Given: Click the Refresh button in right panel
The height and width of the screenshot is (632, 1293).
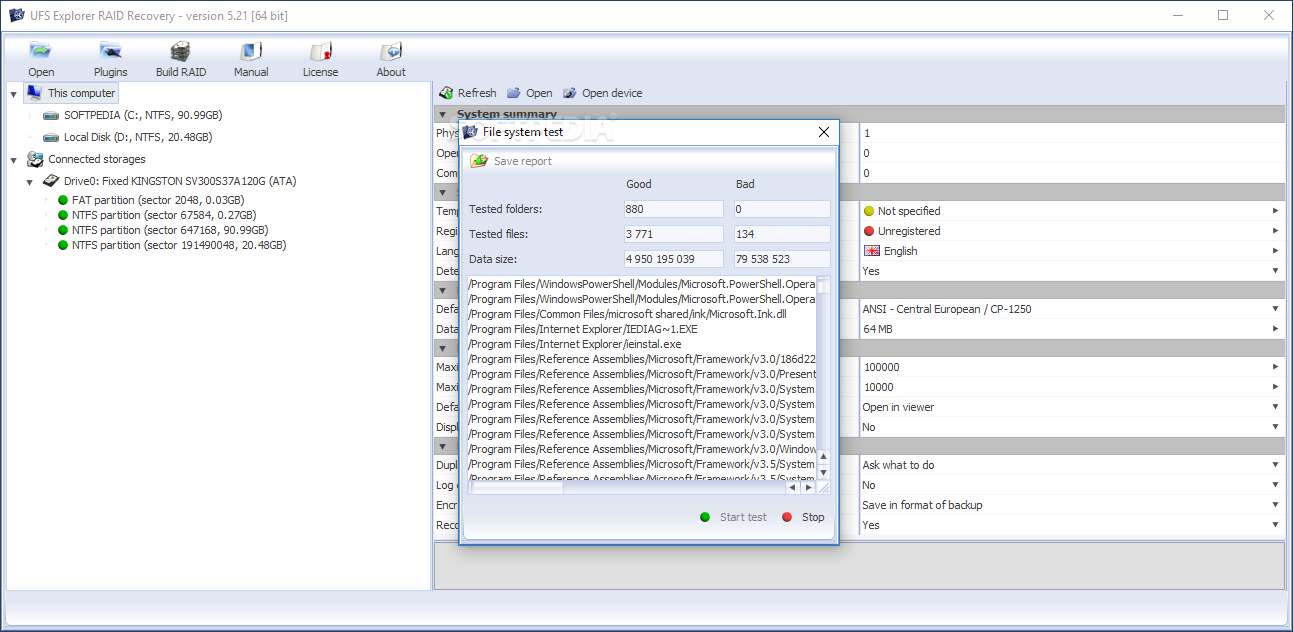Looking at the screenshot, I should pos(467,93).
